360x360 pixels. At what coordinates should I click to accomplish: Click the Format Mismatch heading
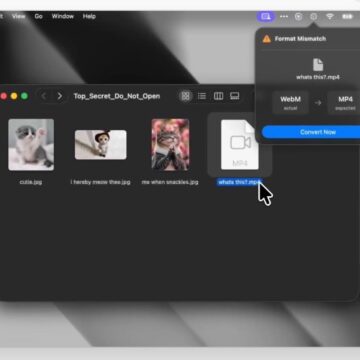[x=300, y=39]
